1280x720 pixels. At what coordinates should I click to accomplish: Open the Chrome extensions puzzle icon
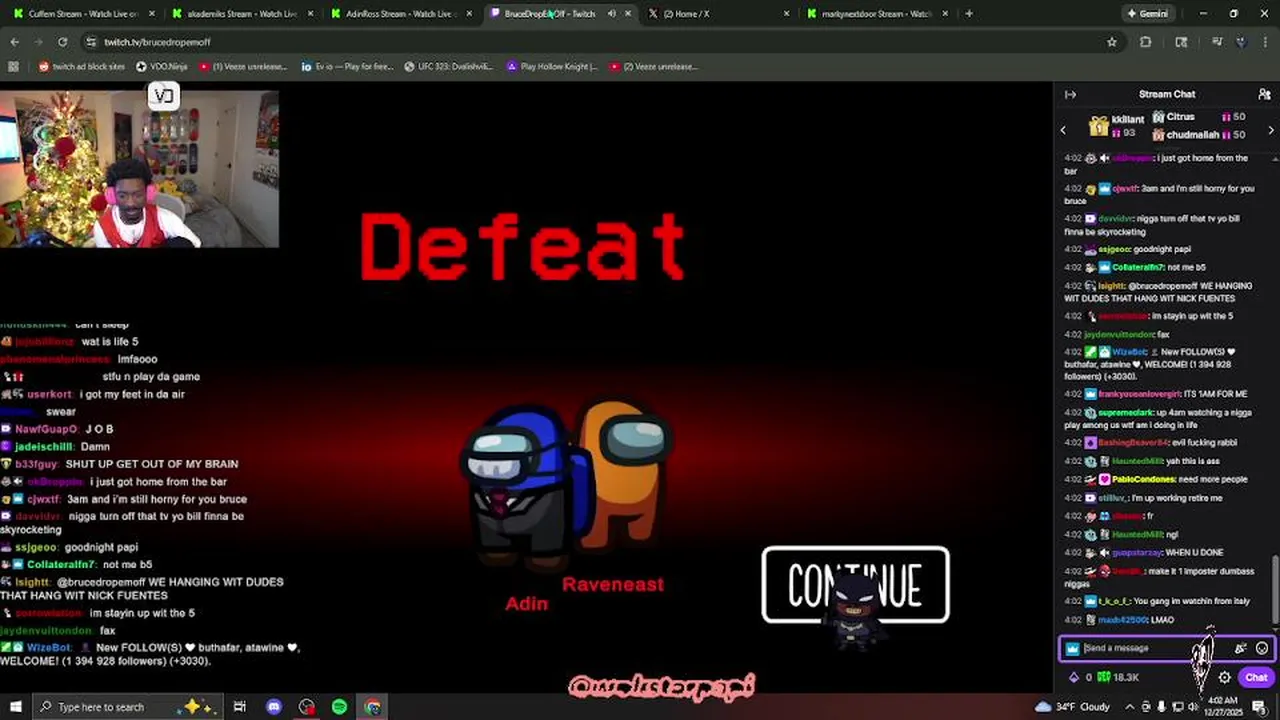(x=1145, y=42)
